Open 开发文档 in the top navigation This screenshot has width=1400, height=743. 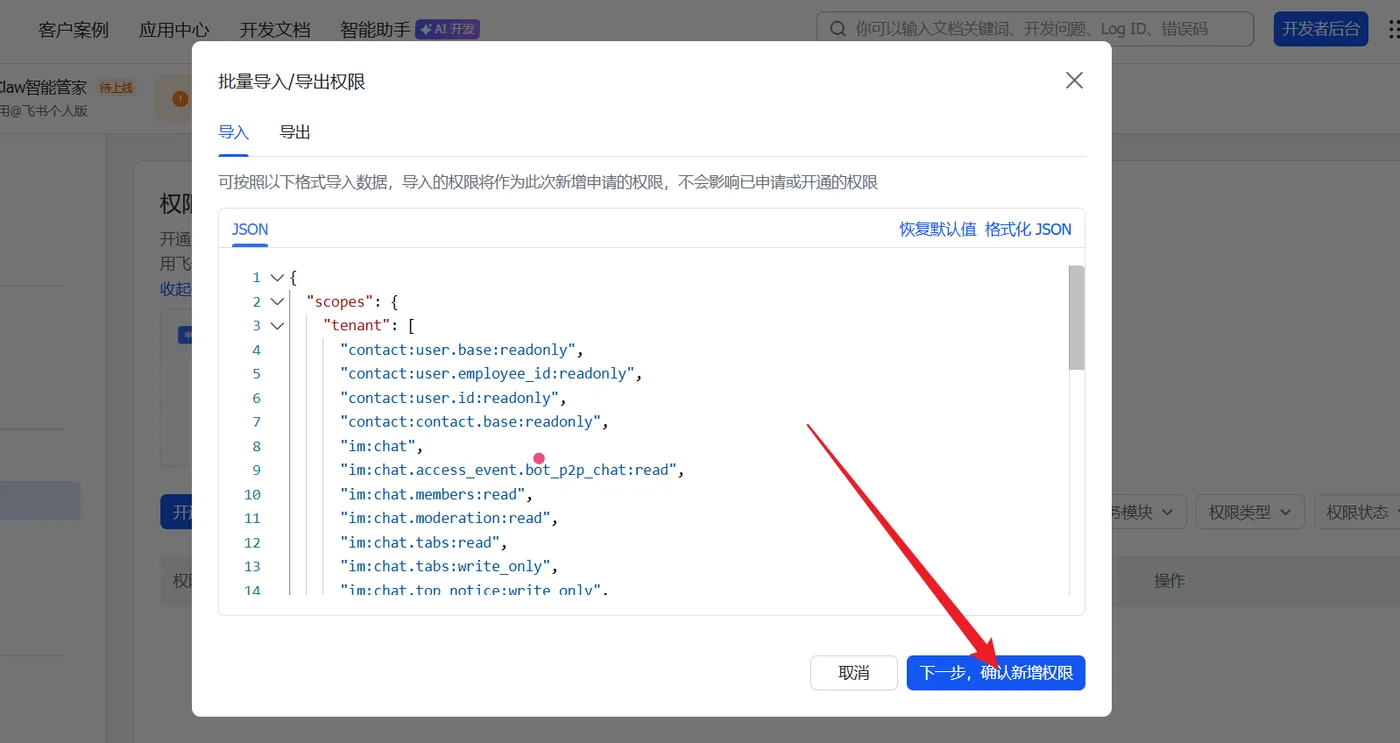point(275,30)
